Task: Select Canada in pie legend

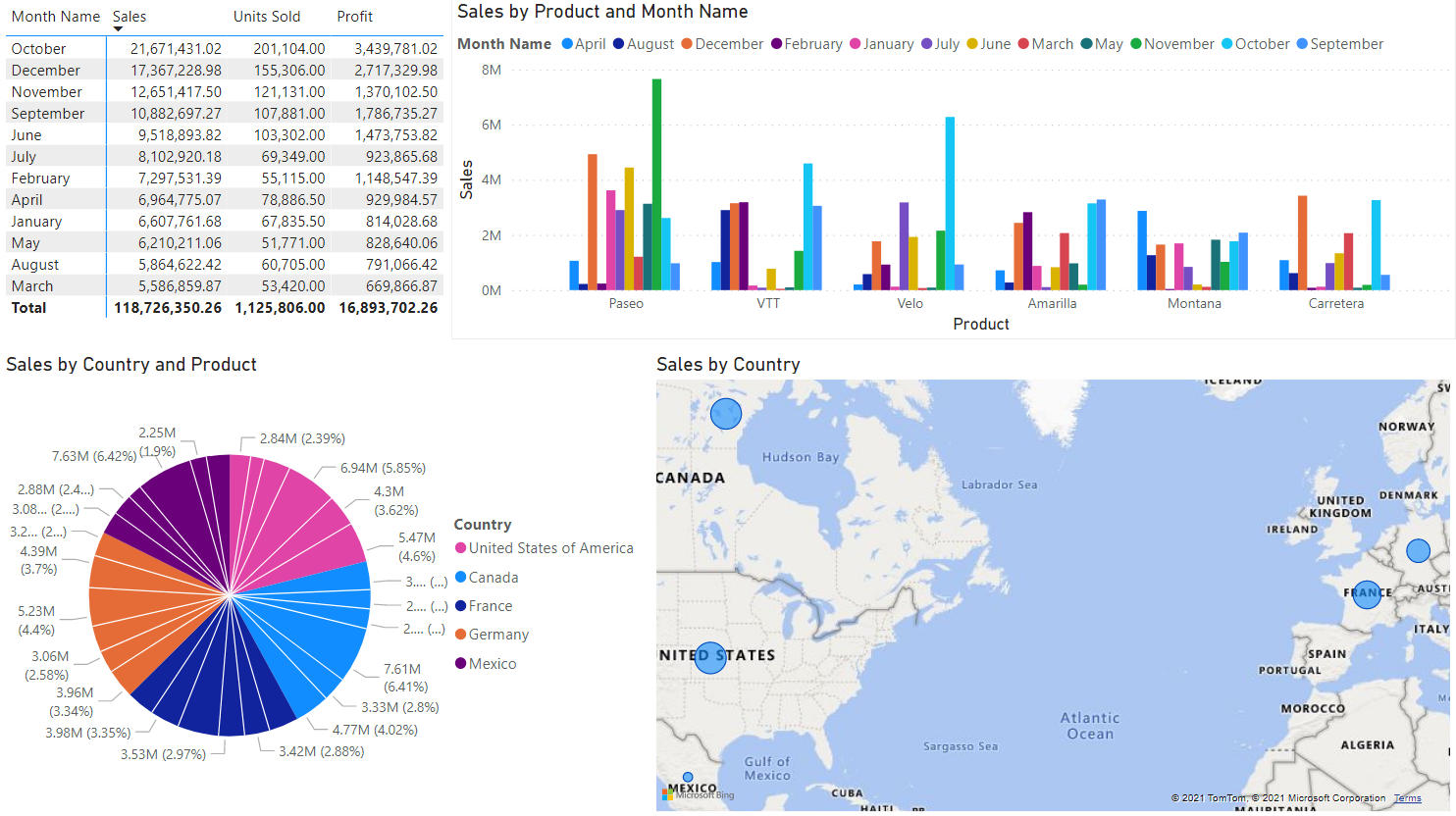Action: coord(487,578)
